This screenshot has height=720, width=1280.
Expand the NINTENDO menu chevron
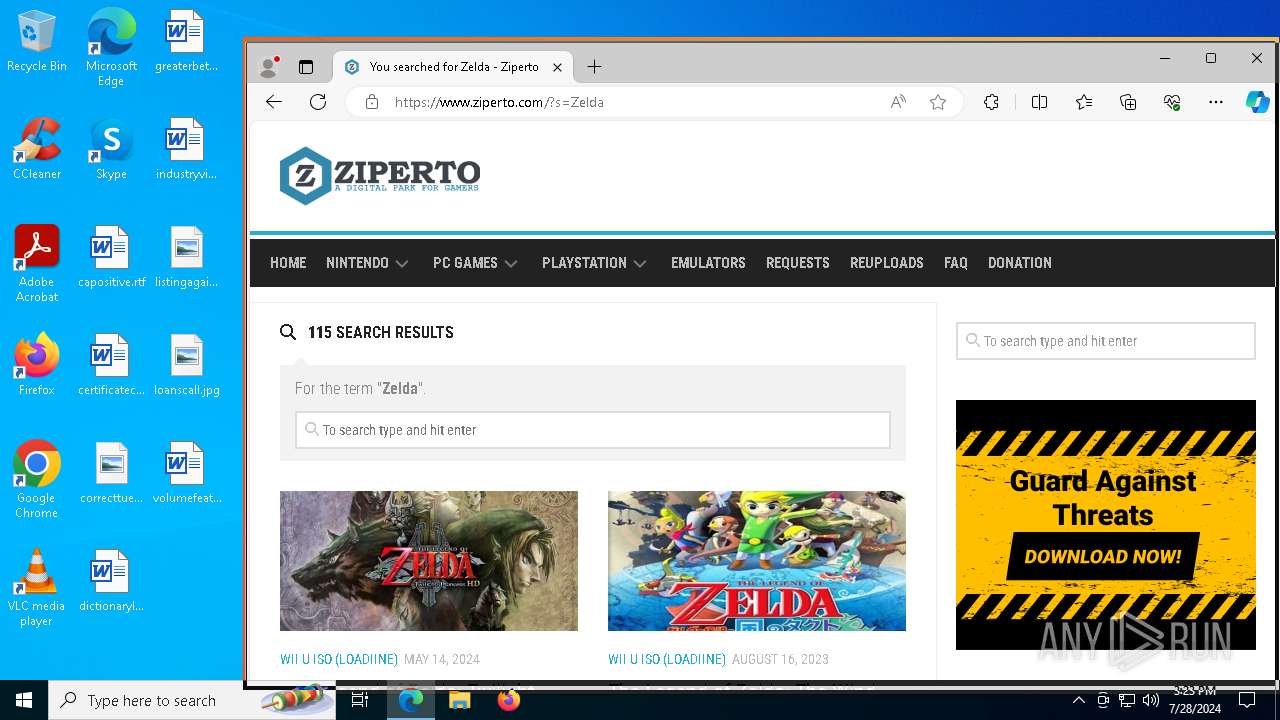[402, 264]
